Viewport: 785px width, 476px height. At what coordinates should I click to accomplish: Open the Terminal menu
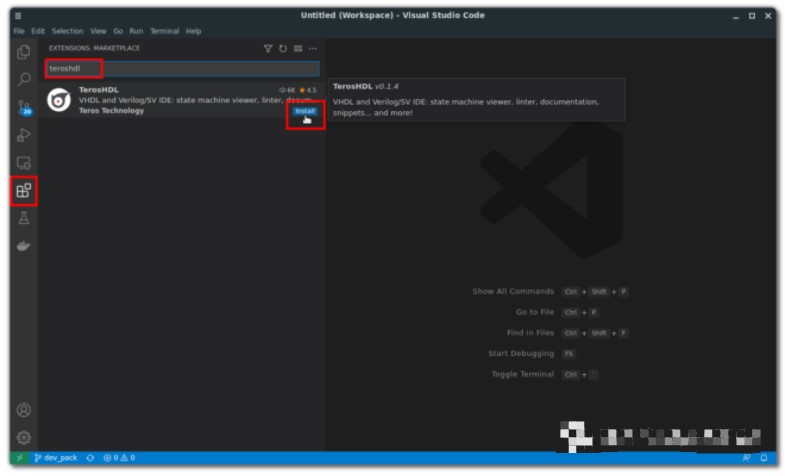pyautogui.click(x=165, y=31)
